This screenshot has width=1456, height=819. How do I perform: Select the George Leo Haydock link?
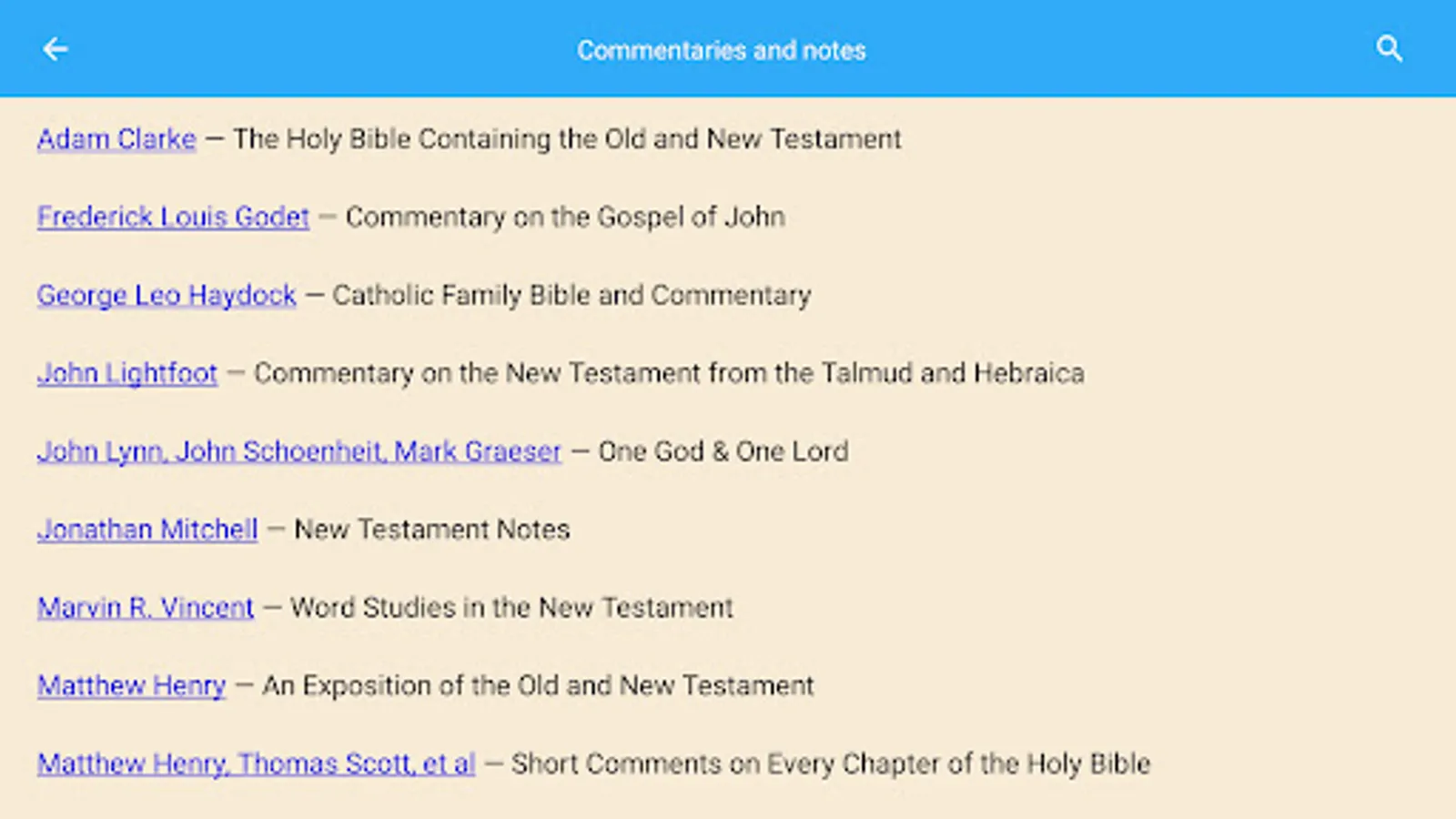(167, 296)
